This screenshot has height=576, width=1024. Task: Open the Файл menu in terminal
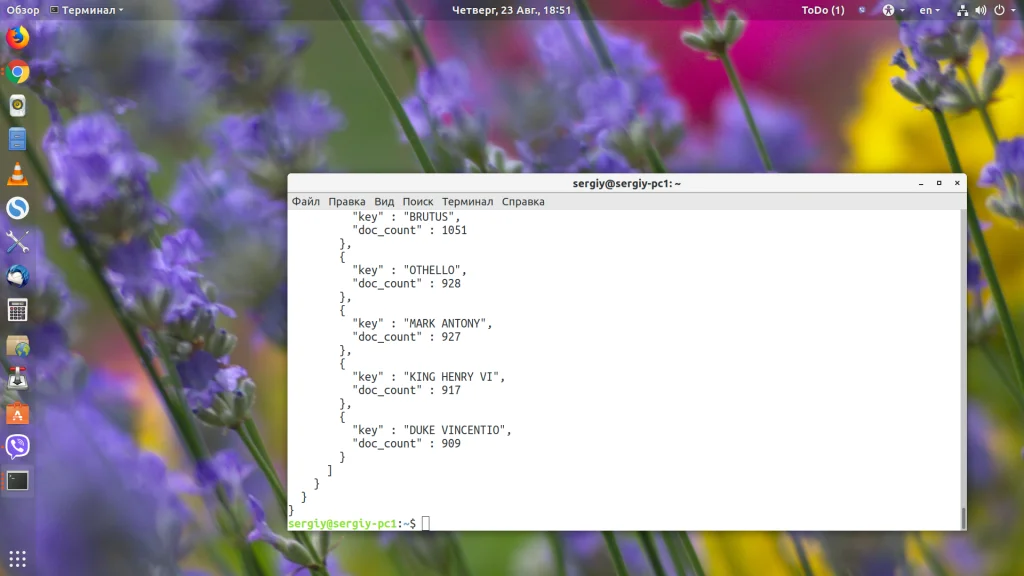click(x=305, y=201)
